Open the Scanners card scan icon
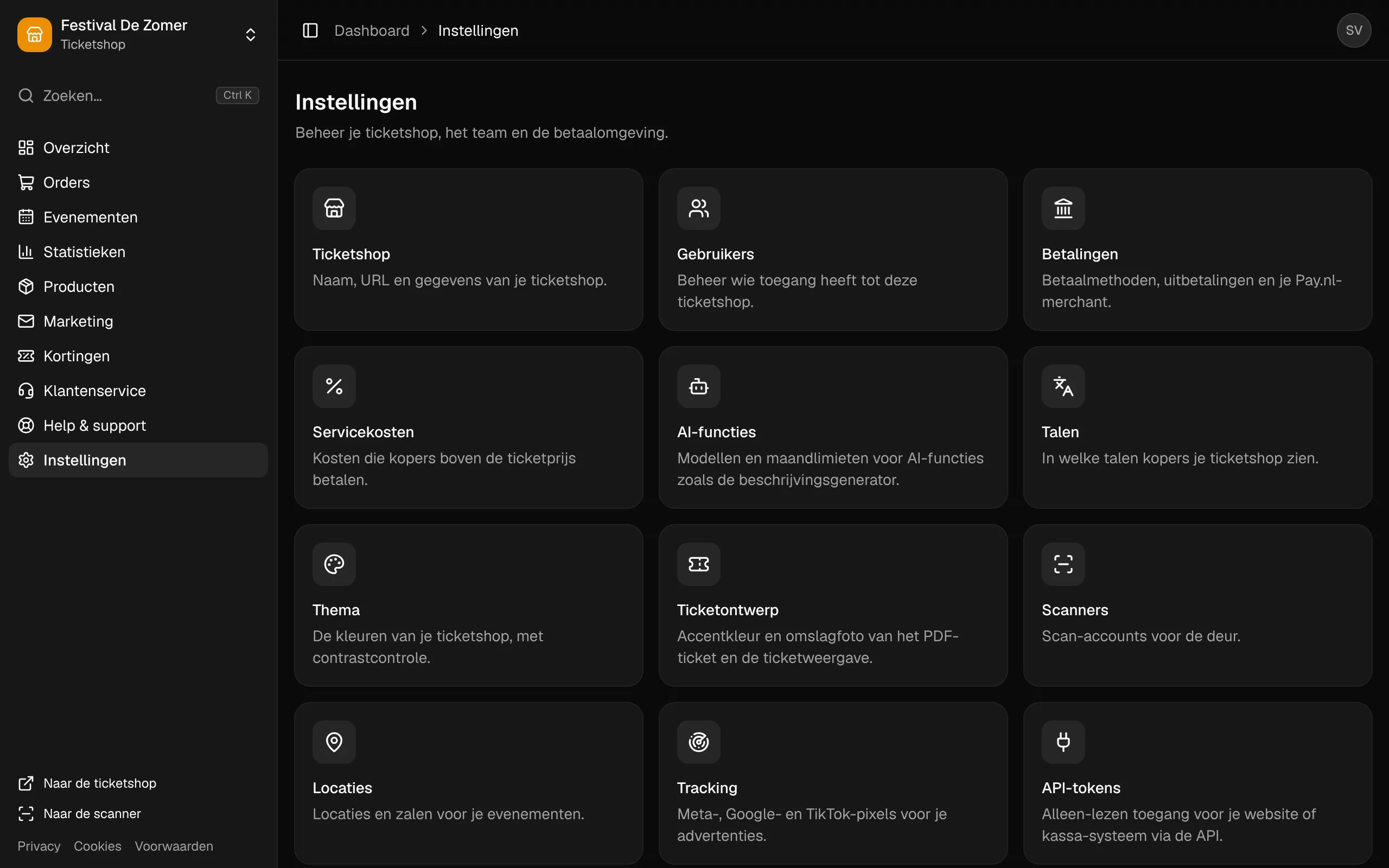The image size is (1389, 868). [x=1063, y=564]
